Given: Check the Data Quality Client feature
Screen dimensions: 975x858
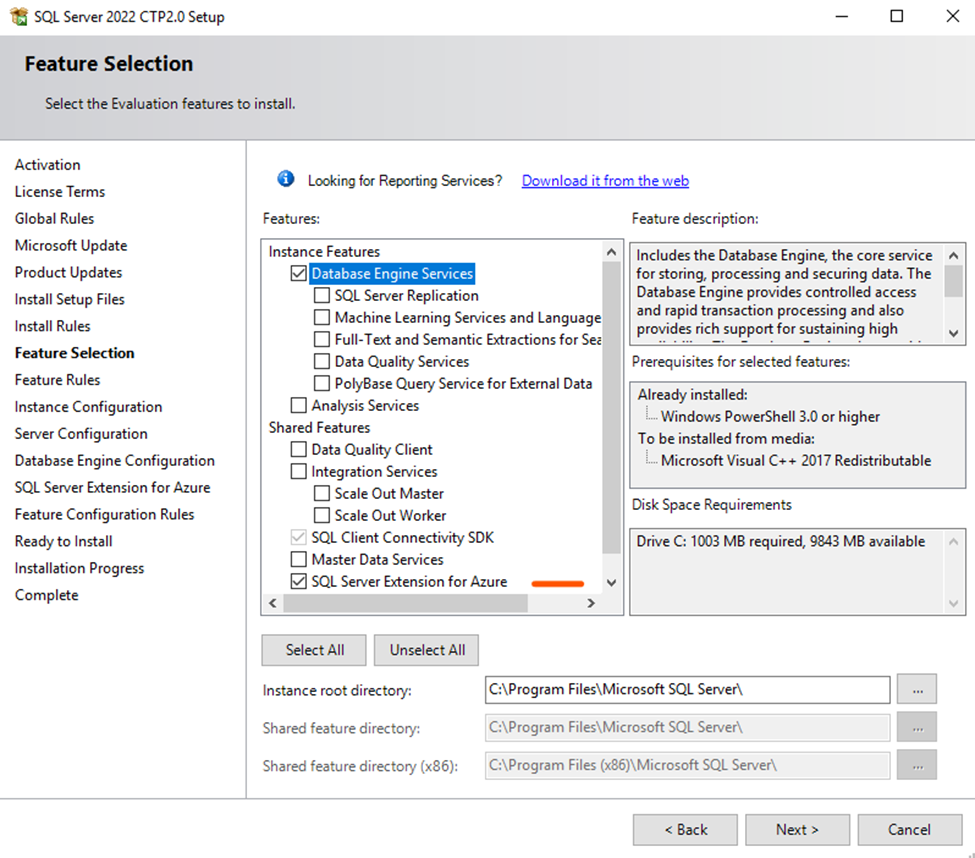Looking at the screenshot, I should pyautogui.click(x=298, y=450).
